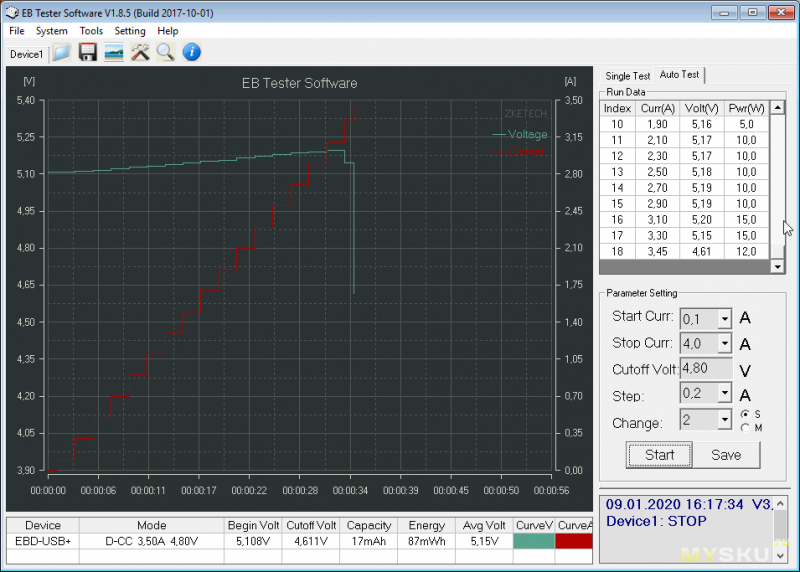Open the blue info icon
Screen dimensions: 800x572
click(x=192, y=52)
